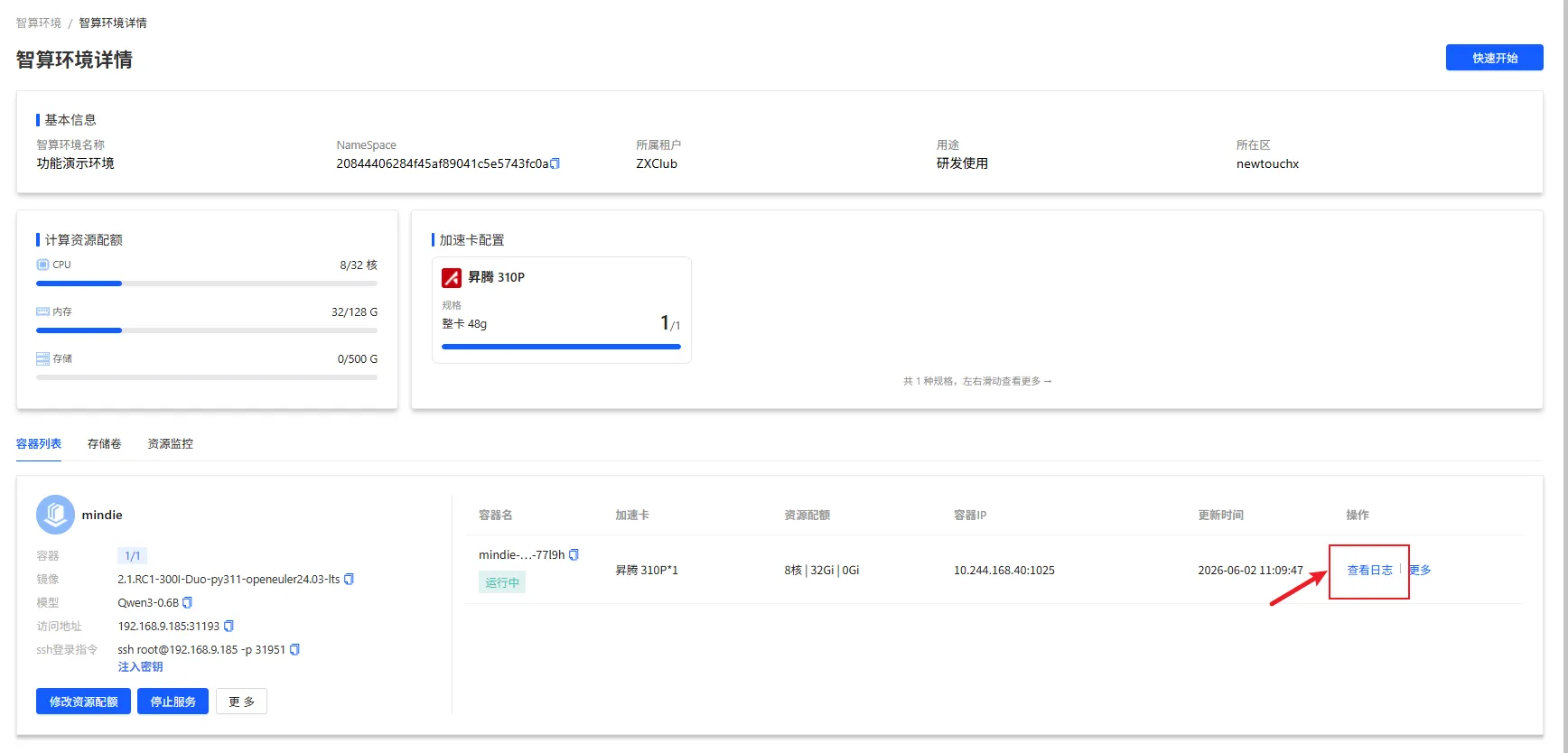Go back to 智算环境 breadcrumb
Screen dimensions: 1568x753
click(x=39, y=23)
